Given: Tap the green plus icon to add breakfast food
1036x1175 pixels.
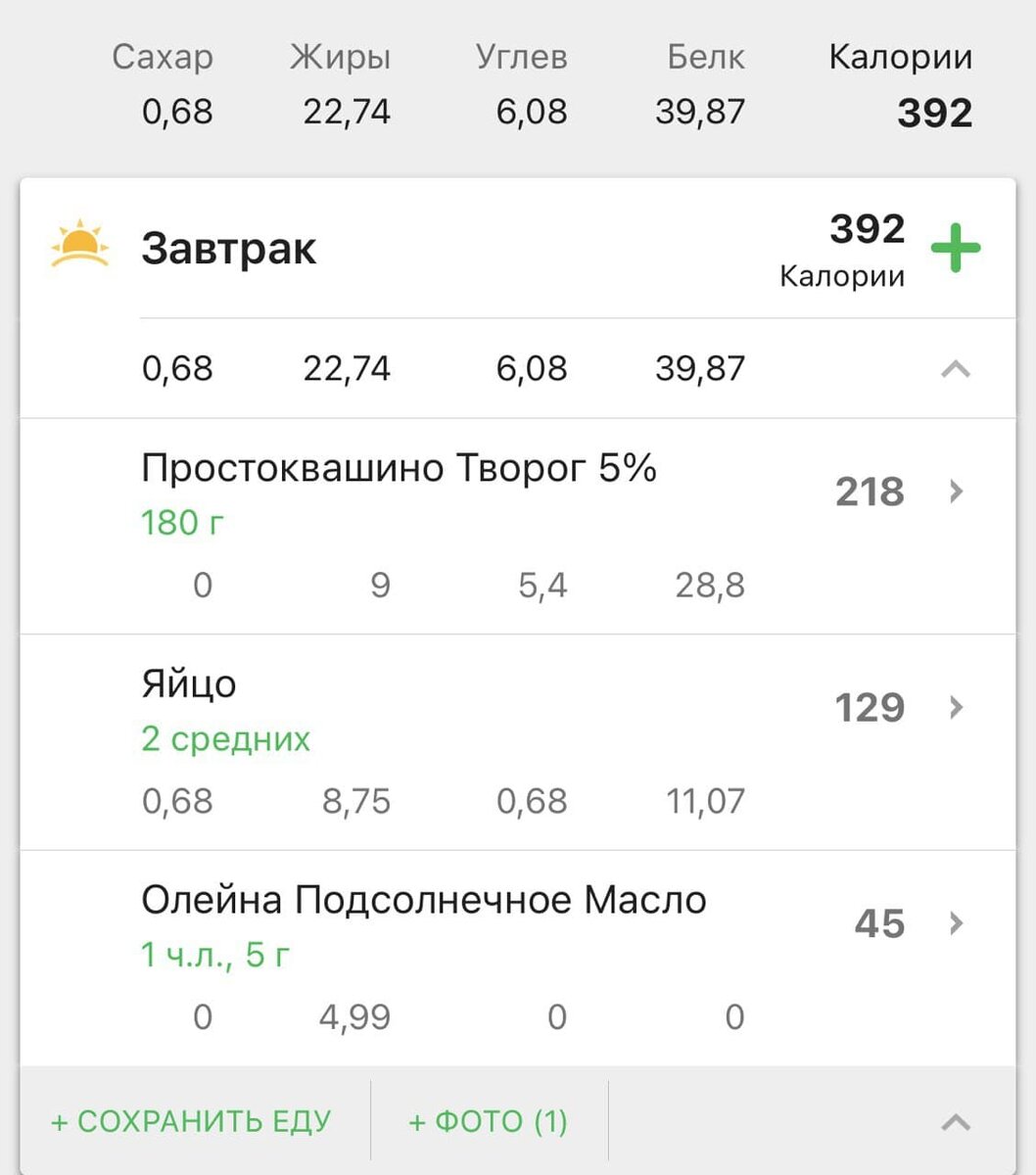Looking at the screenshot, I should (x=955, y=248).
